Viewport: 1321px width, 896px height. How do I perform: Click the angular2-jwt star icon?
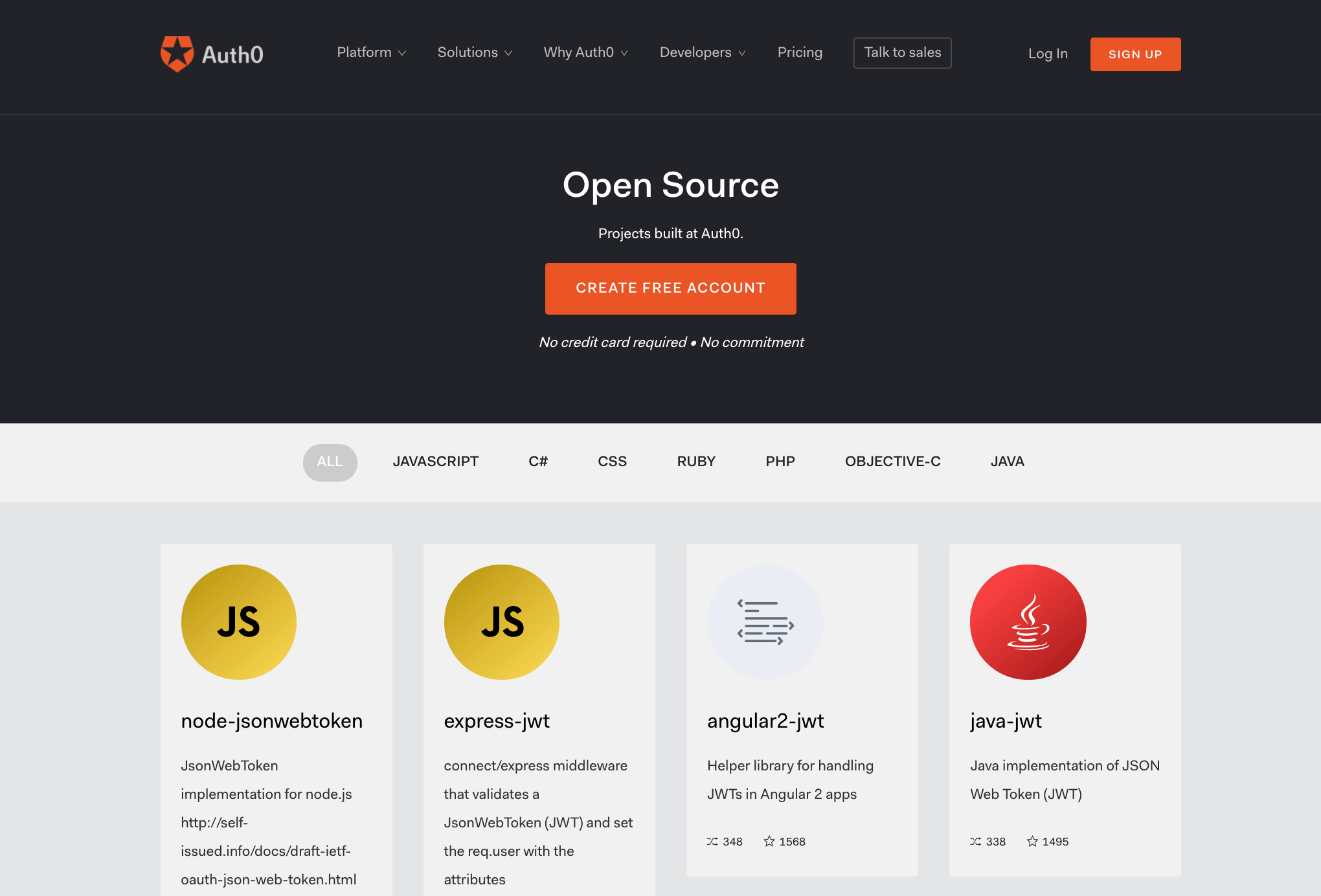(769, 841)
